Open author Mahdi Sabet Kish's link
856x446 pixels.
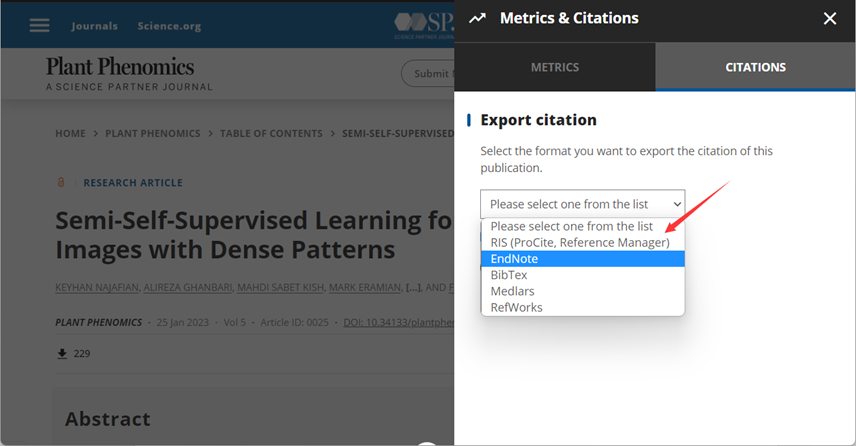(x=281, y=288)
